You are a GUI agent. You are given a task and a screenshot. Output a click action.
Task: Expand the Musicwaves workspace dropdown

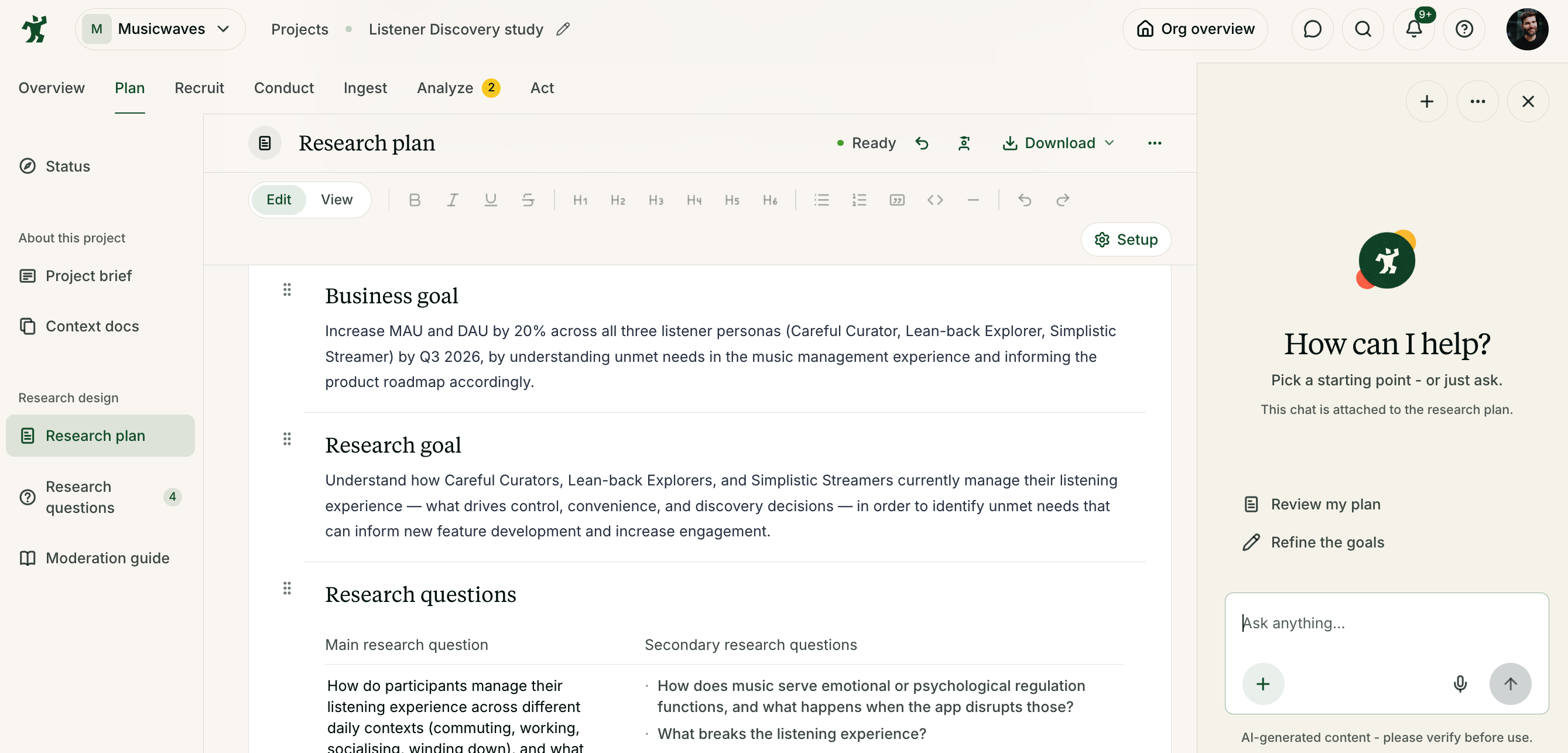[160, 29]
